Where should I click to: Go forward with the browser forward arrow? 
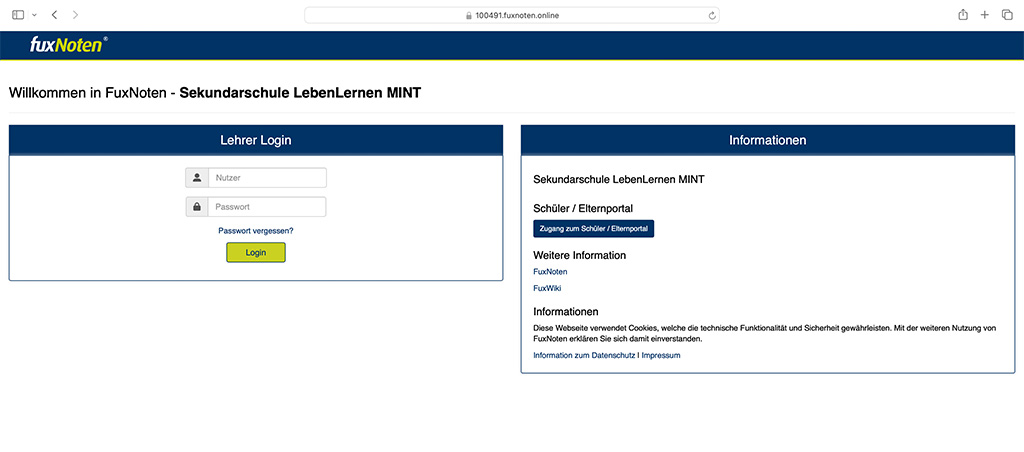click(75, 14)
